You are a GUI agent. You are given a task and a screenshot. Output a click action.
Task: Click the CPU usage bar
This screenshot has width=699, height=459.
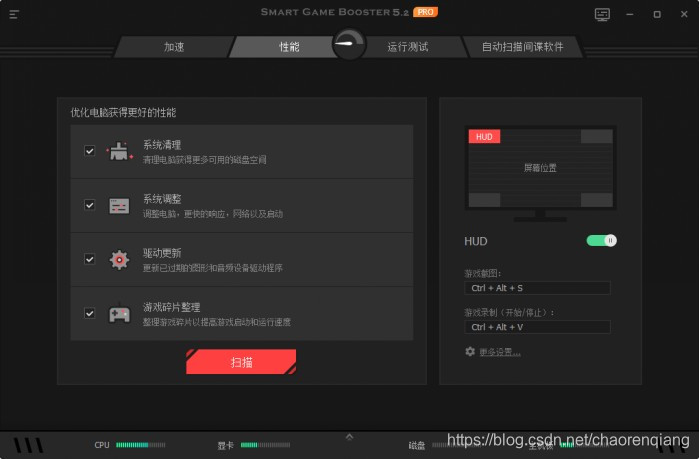pyautogui.click(x=140, y=445)
